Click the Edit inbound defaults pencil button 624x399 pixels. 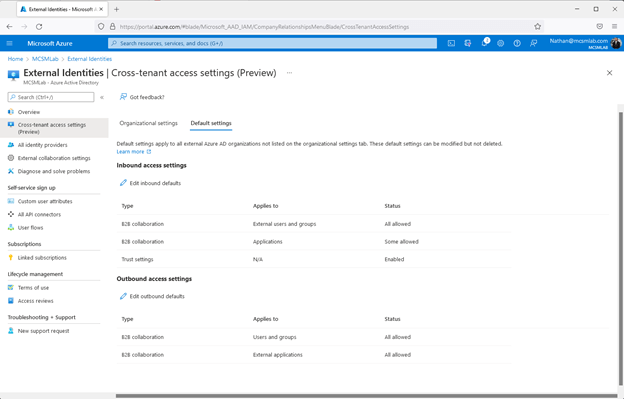[150, 183]
